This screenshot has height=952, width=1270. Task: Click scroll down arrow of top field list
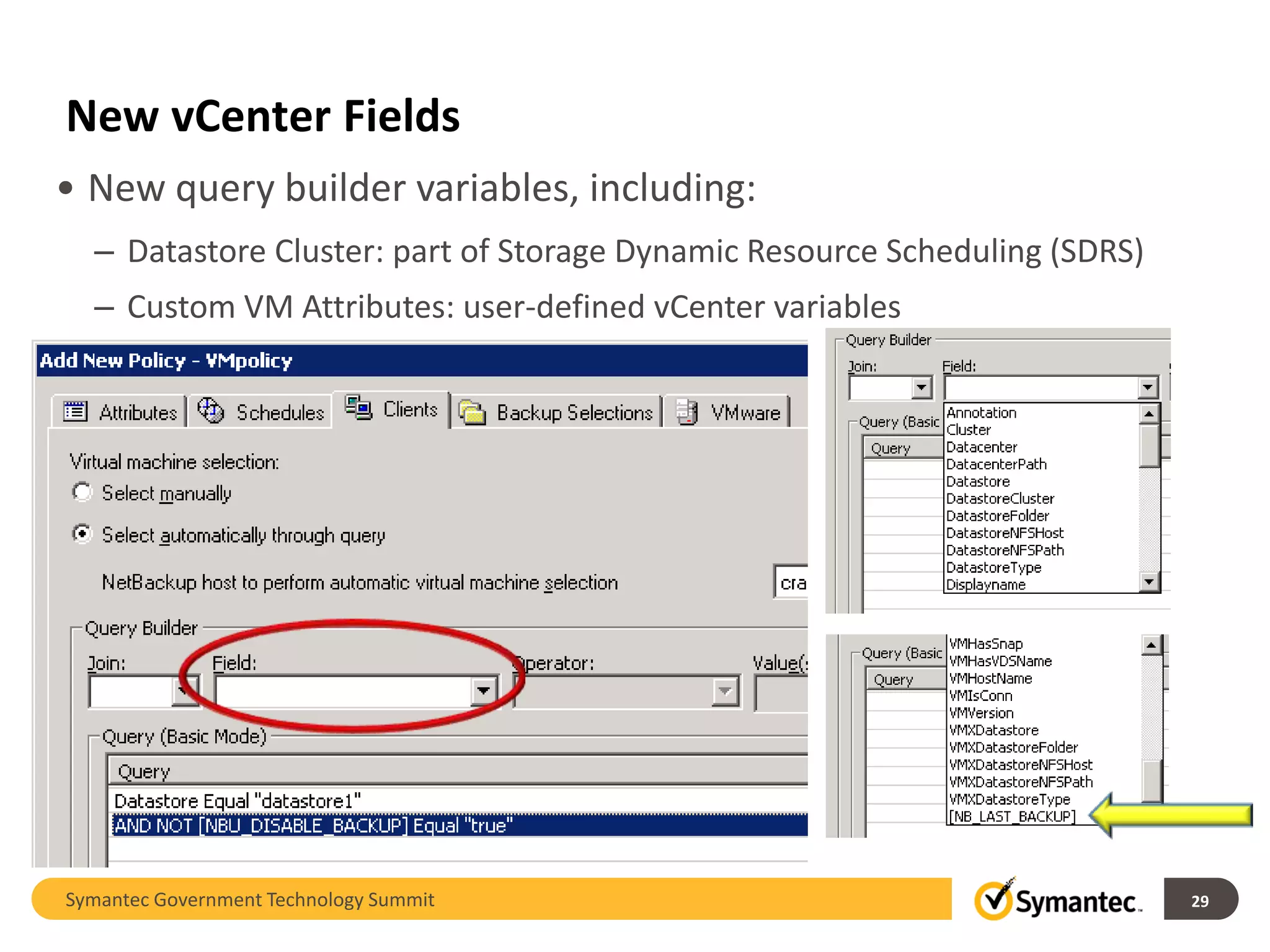1150,582
